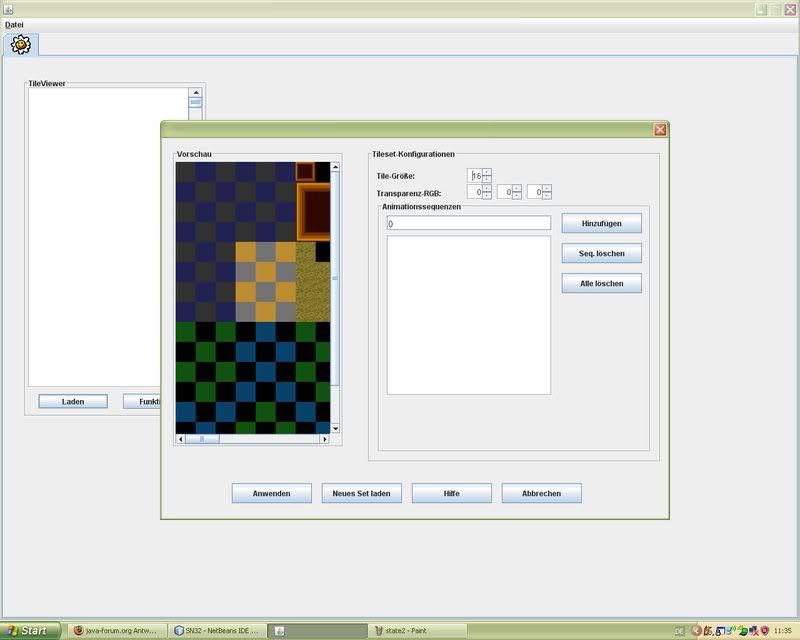The width and height of the screenshot is (800, 640).
Task: Increase the middle Transparenz-RGB (green) value
Action: tap(517, 189)
